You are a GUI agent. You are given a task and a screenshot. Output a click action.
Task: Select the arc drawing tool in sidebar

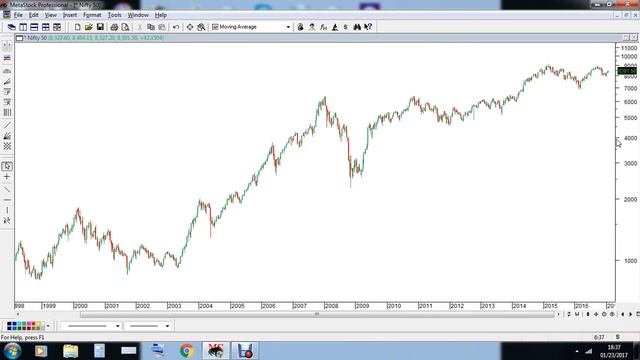point(7,71)
